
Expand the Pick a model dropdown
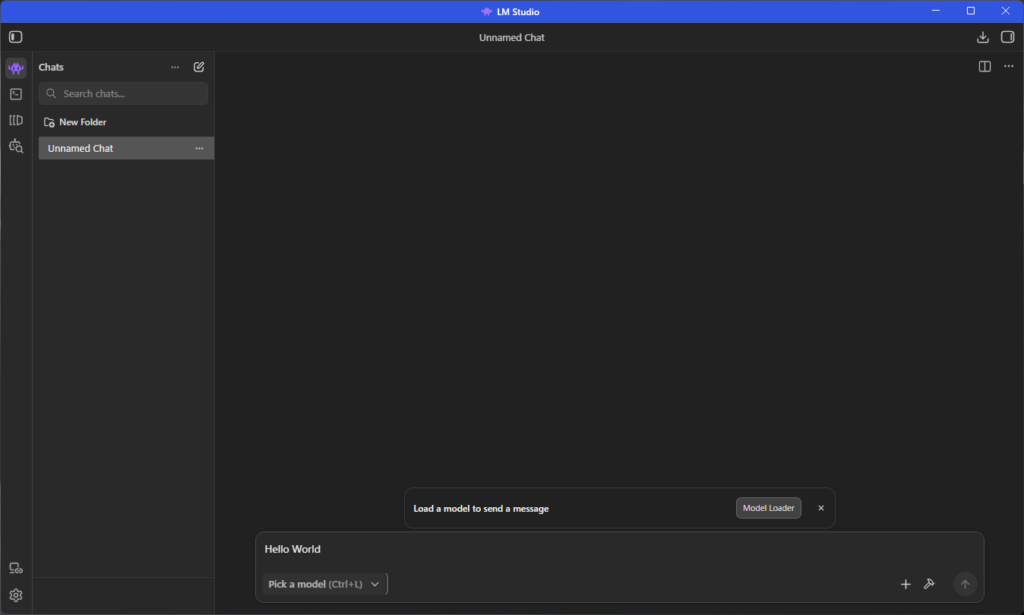click(x=324, y=584)
